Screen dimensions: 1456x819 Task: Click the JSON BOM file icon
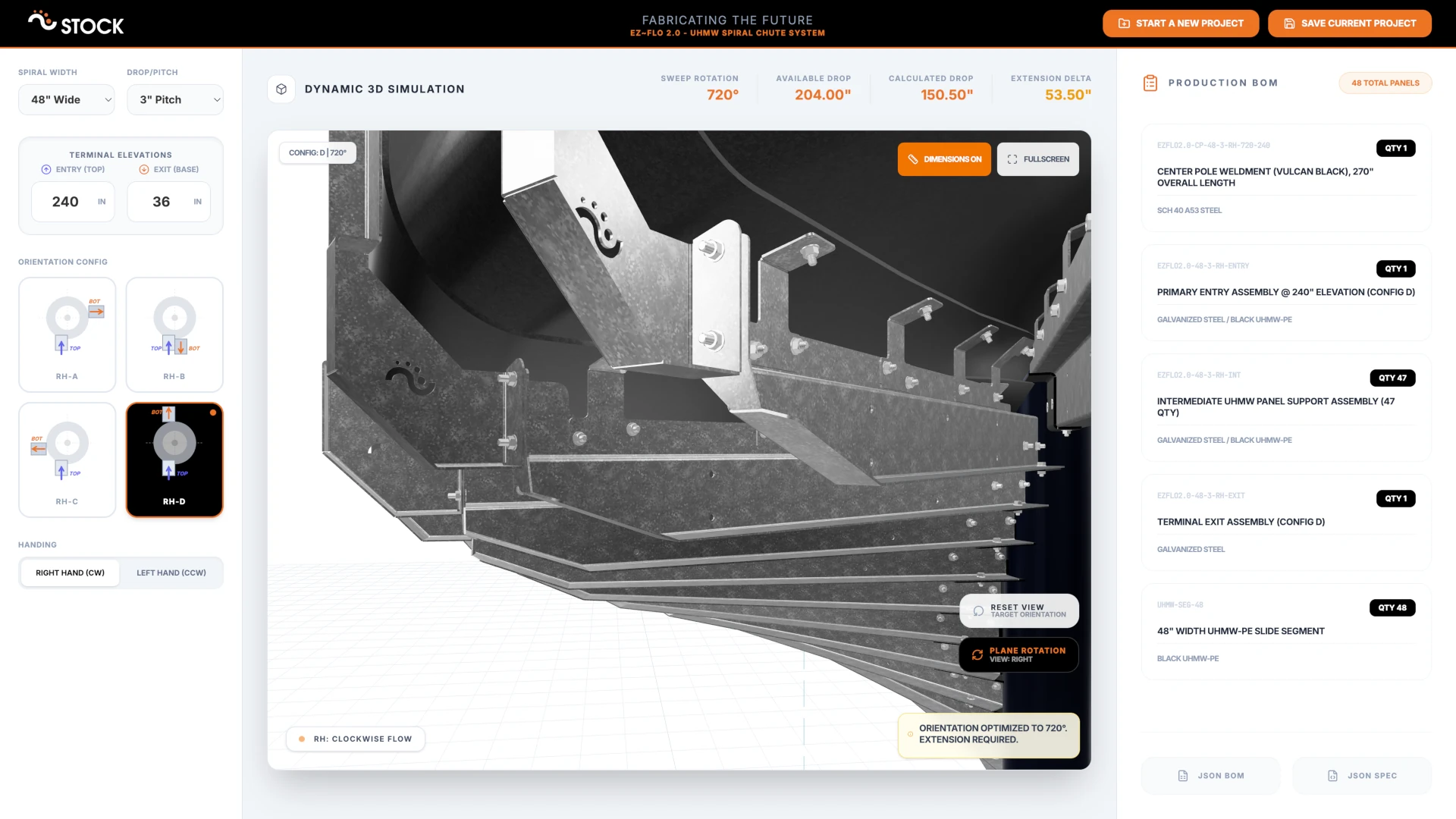coord(1183,775)
